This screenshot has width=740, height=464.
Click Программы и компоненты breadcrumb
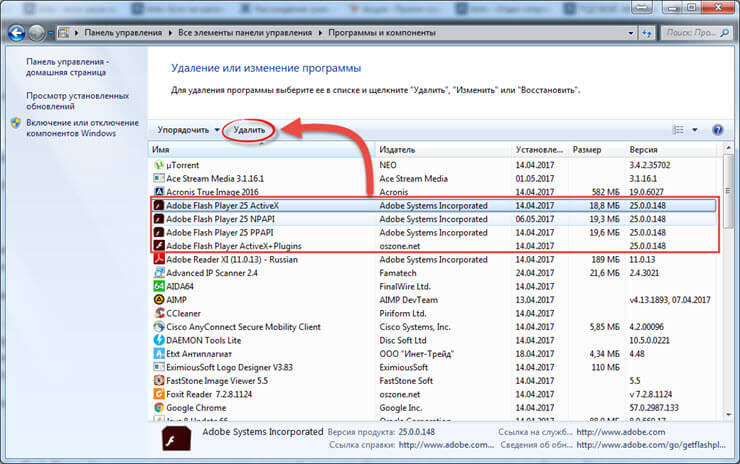coord(382,33)
